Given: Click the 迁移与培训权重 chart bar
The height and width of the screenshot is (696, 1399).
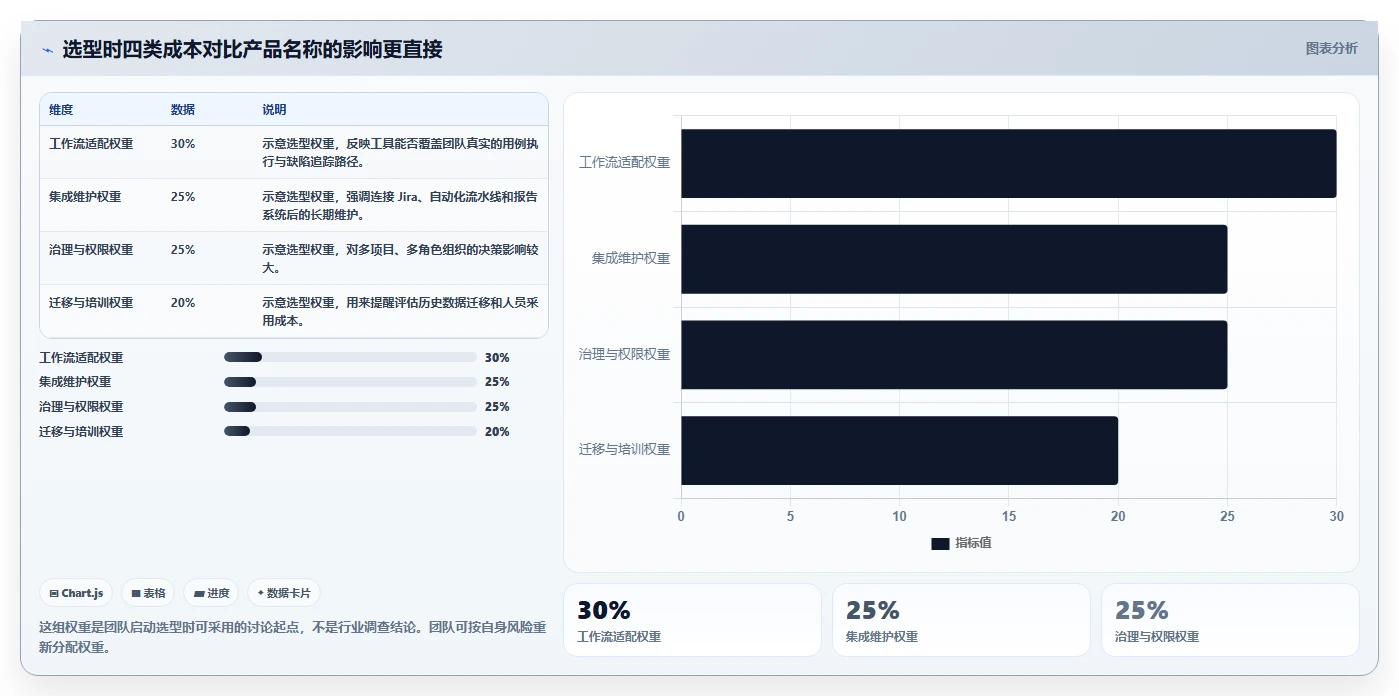Looking at the screenshot, I should coord(899,450).
